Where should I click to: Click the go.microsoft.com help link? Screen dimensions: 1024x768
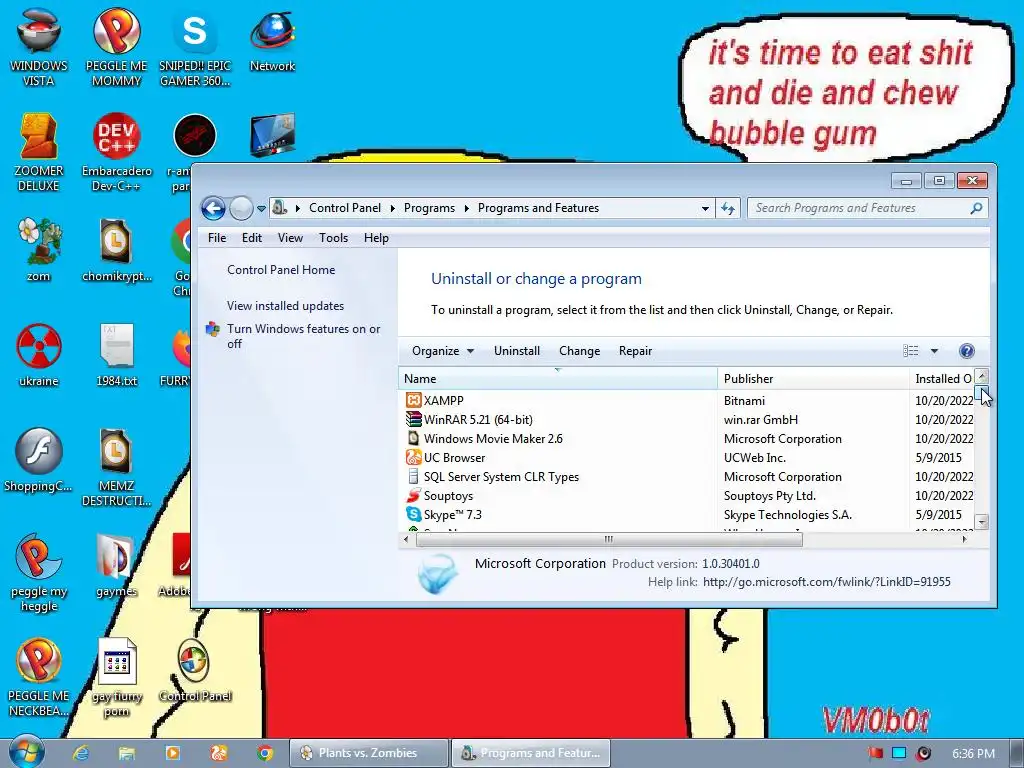(x=826, y=581)
